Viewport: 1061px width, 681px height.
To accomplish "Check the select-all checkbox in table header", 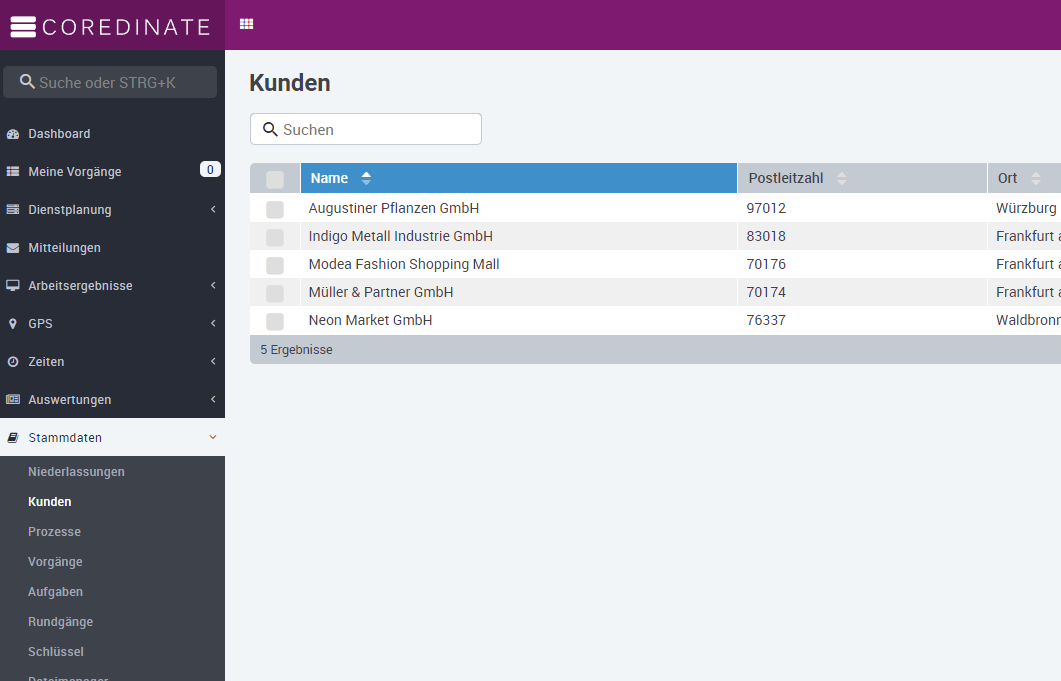I will (x=275, y=179).
